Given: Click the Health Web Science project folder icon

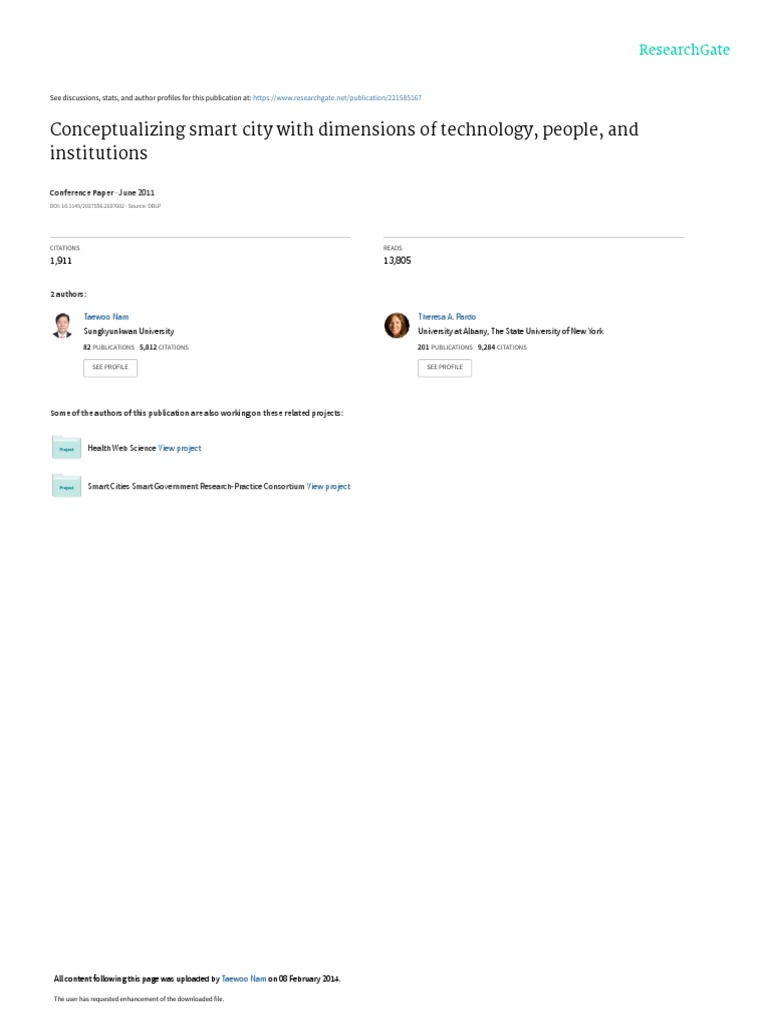Looking at the screenshot, I should tap(67, 447).
